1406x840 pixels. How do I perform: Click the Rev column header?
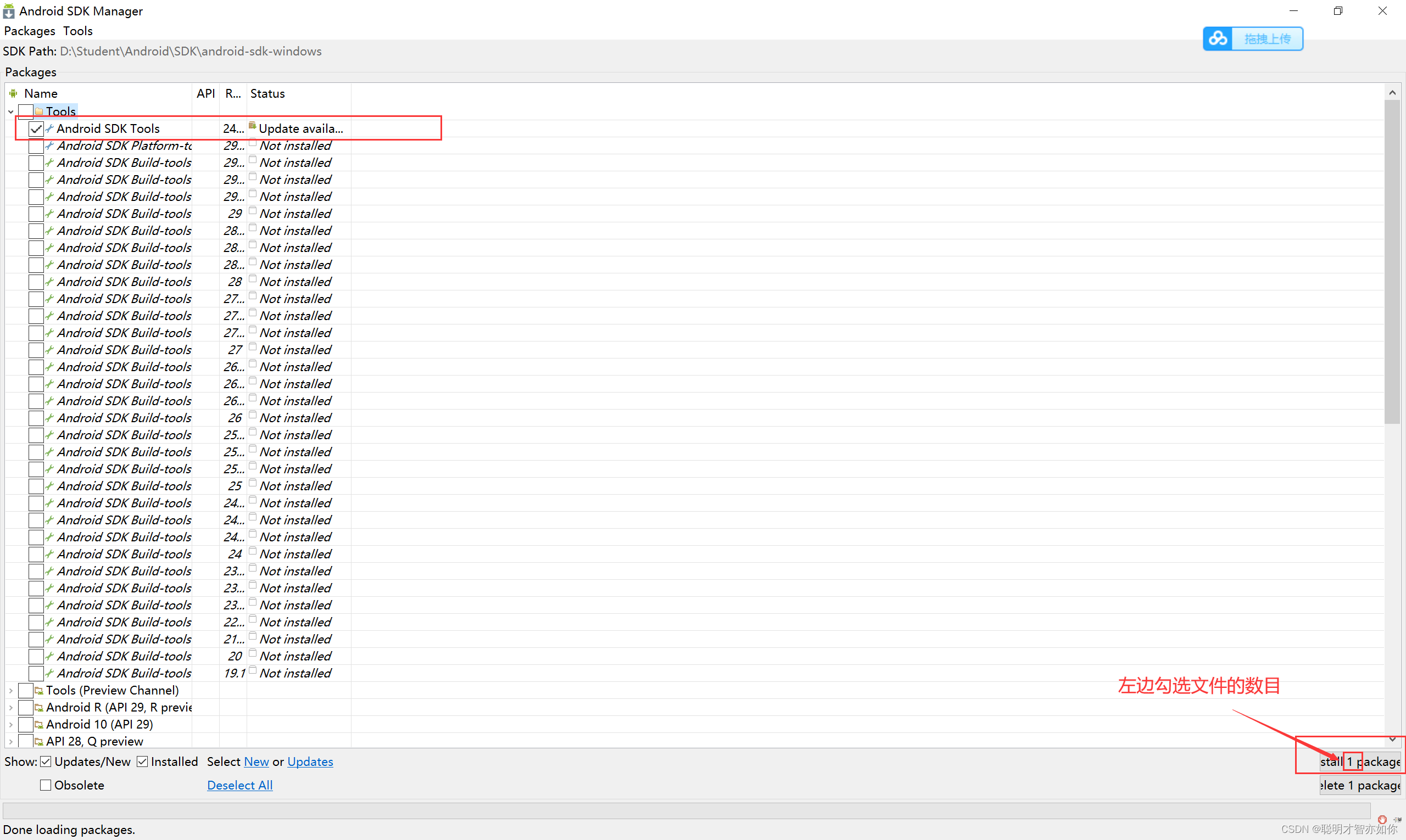coord(233,93)
